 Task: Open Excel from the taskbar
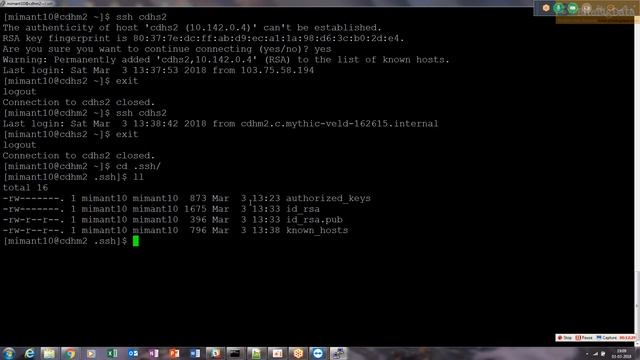click(112, 353)
